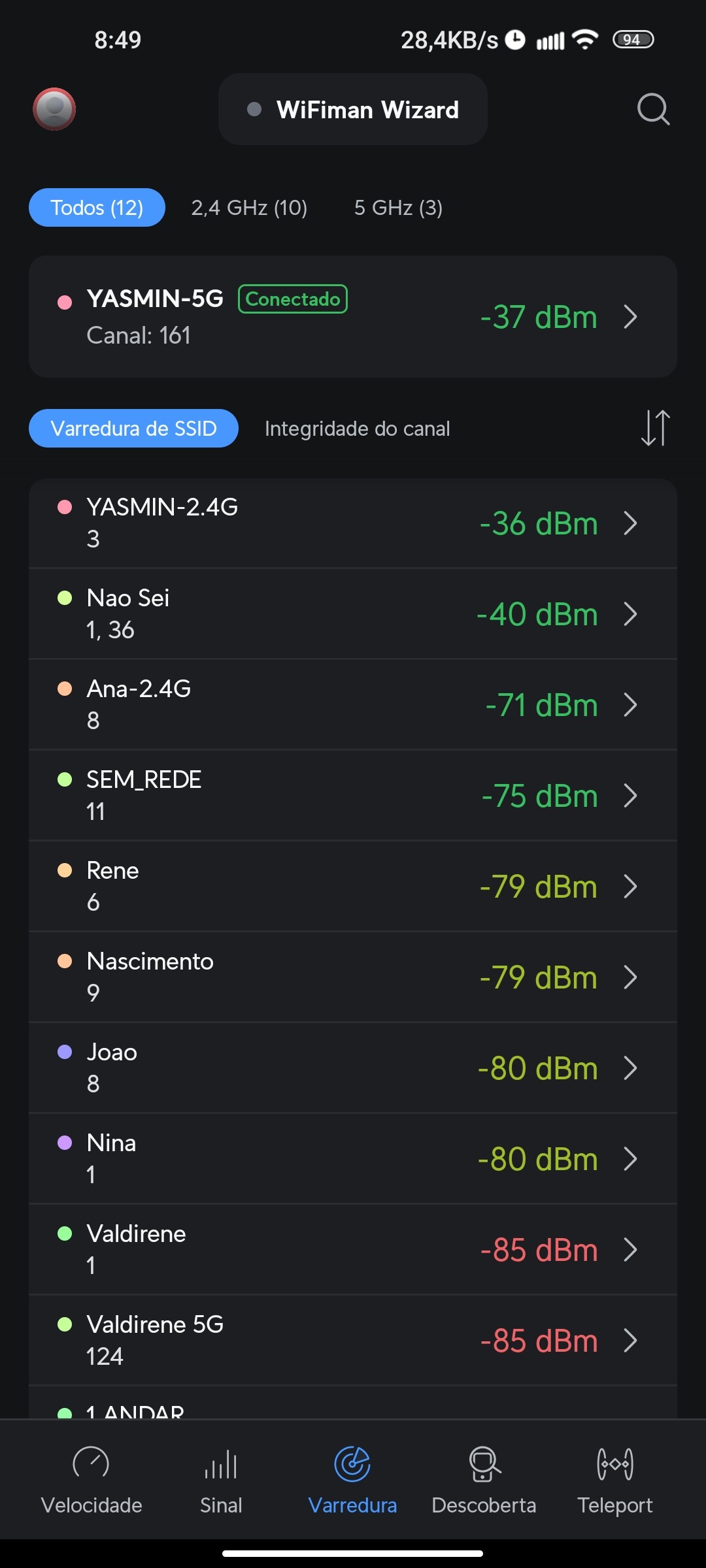This screenshot has height=1568, width=706.
Task: Open the Sinal signal bars icon
Action: [221, 1463]
